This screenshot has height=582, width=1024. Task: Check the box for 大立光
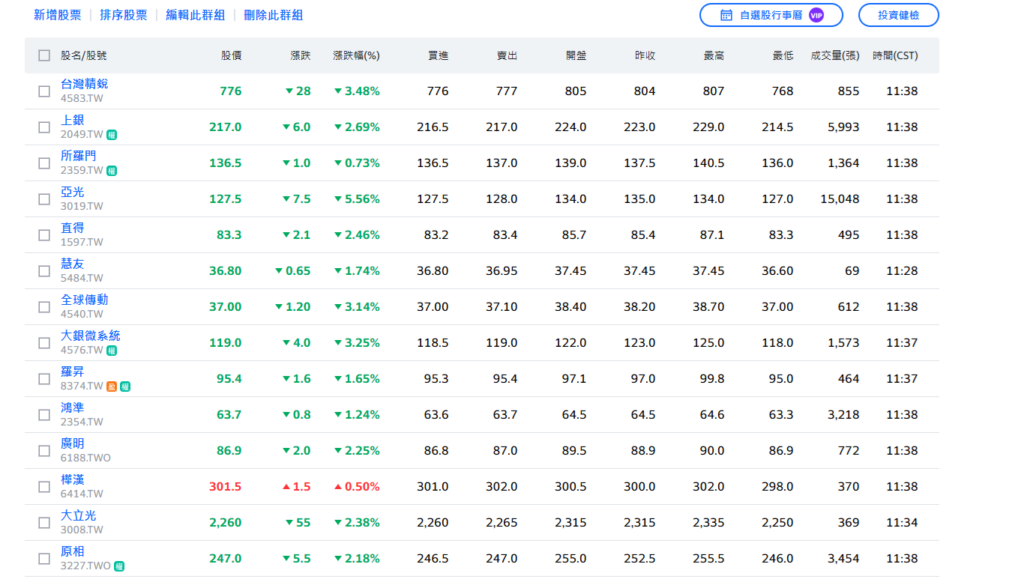pos(44,523)
